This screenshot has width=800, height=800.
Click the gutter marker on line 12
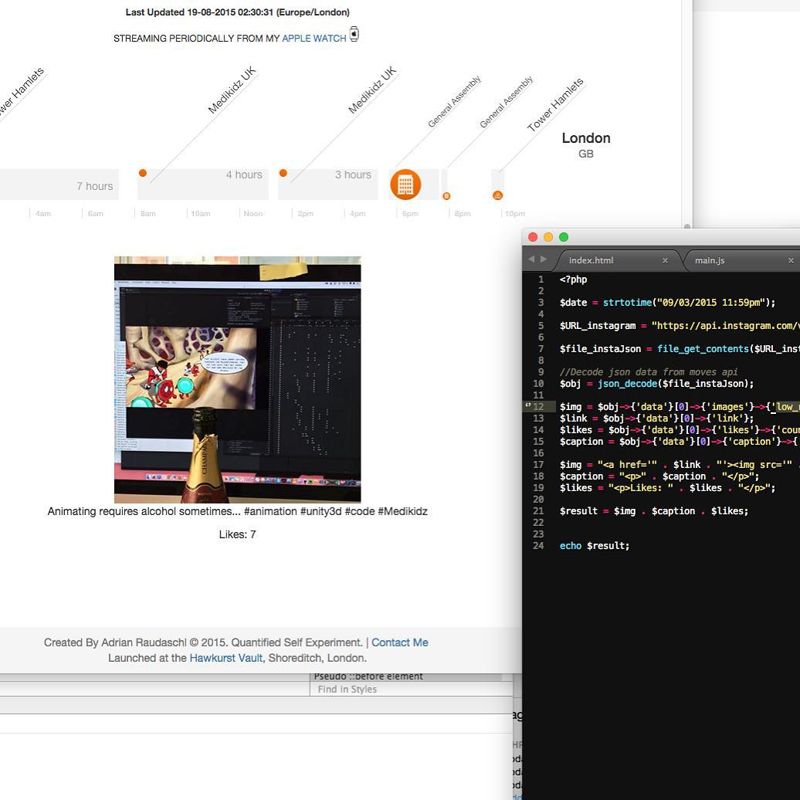pos(528,406)
